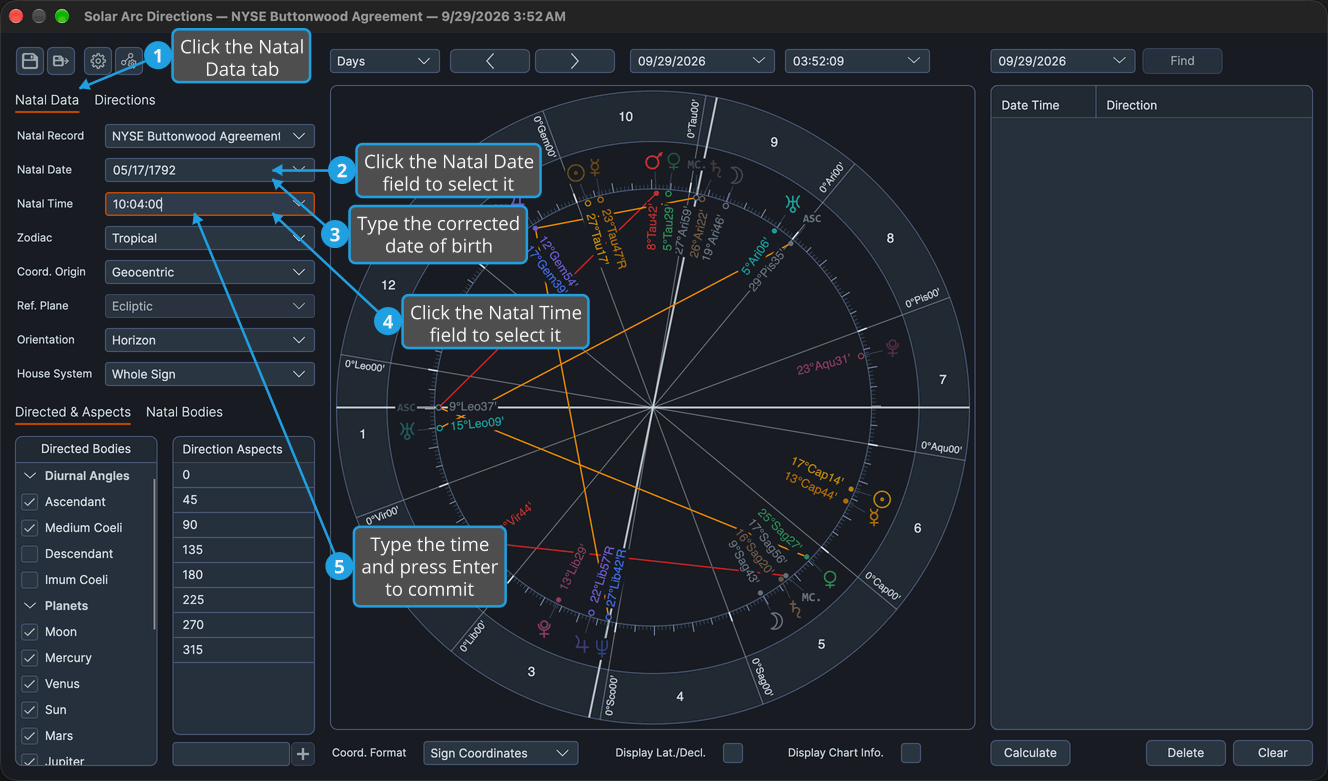This screenshot has width=1328, height=781.
Task: Enable the Descendant checkbox
Action: pos(30,554)
